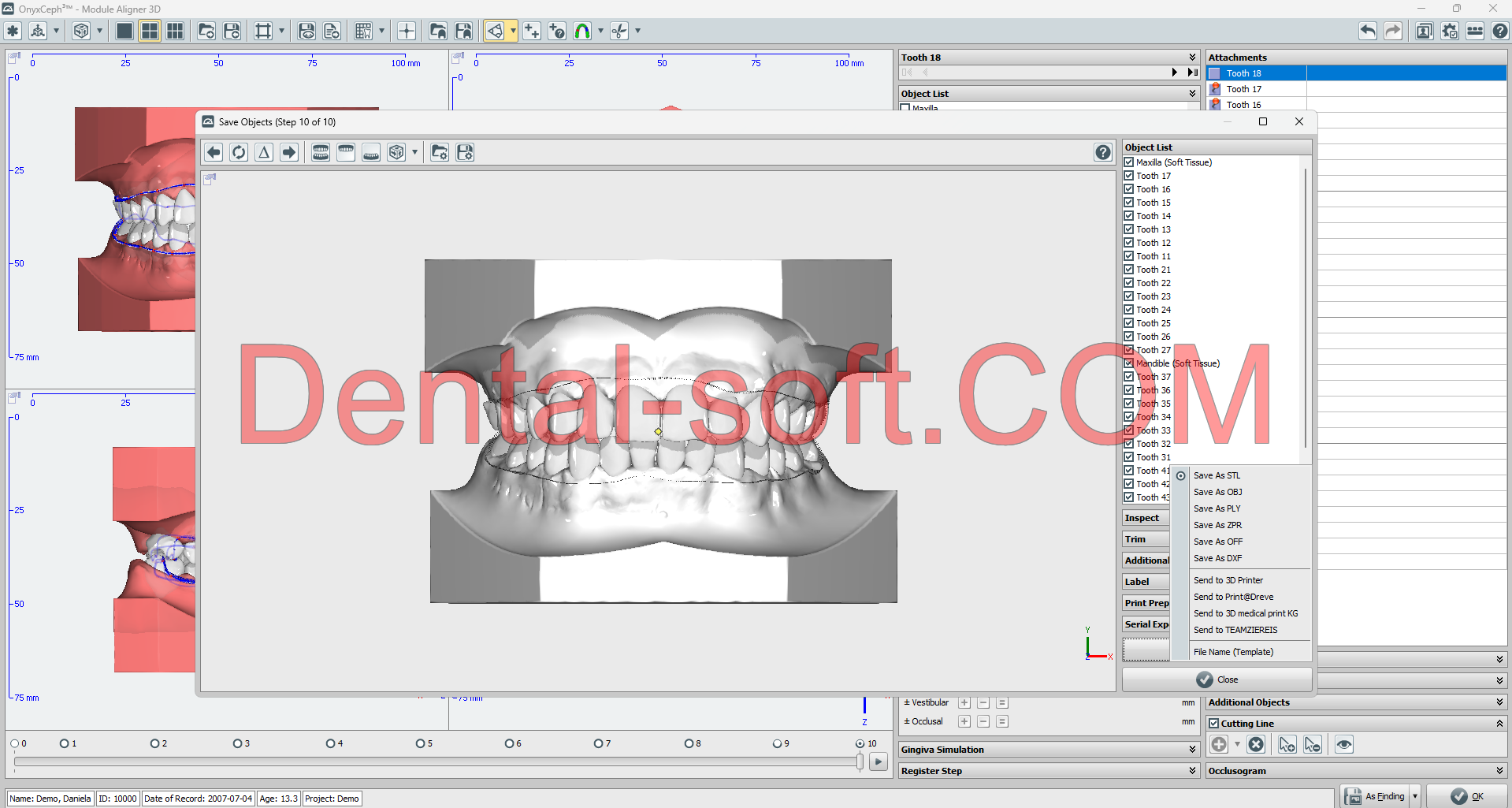Image resolution: width=1512 pixels, height=808 pixels.
Task: Open the As Finding dropdown arrow
Action: 1415,796
